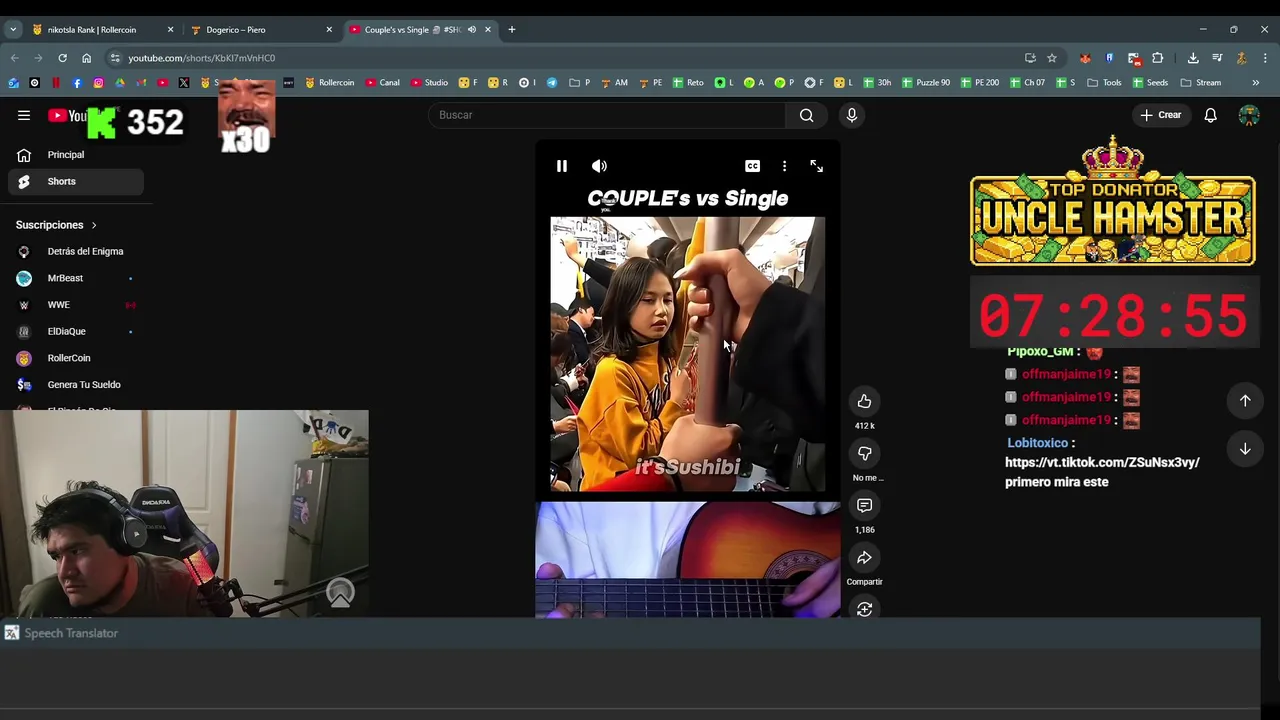Open the Netflix bookmark icon
1280x720 pixels.
tap(56, 83)
